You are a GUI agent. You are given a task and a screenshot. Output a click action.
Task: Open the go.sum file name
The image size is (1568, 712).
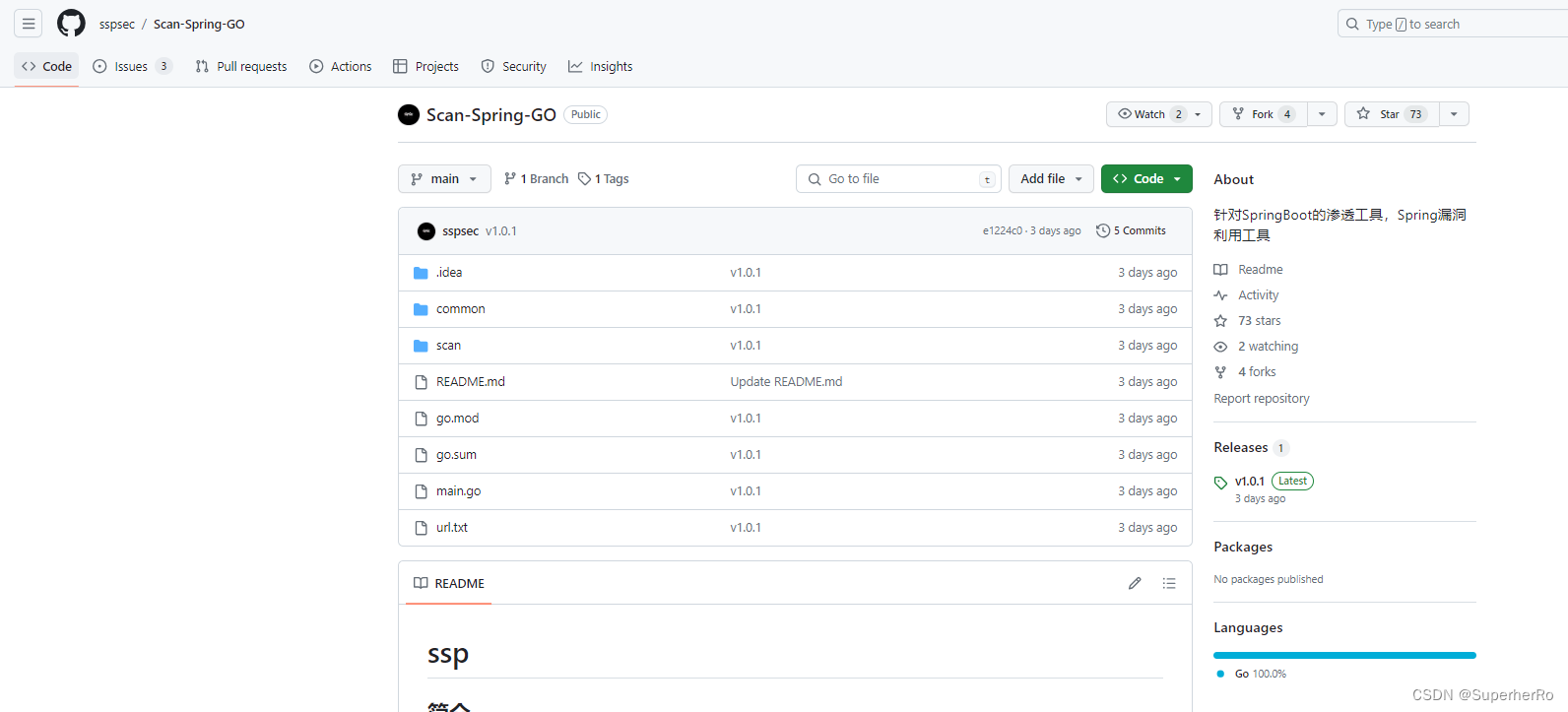[x=456, y=455]
